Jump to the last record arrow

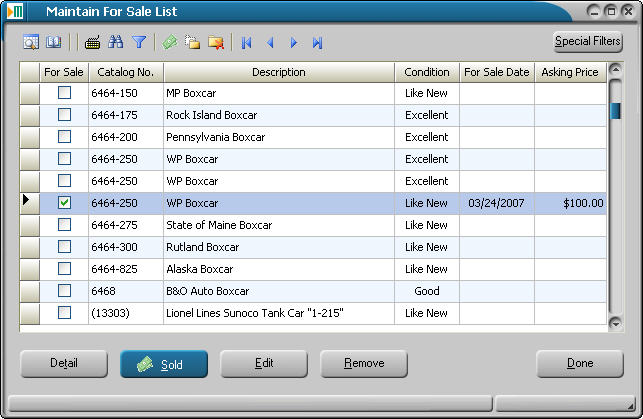(x=317, y=43)
